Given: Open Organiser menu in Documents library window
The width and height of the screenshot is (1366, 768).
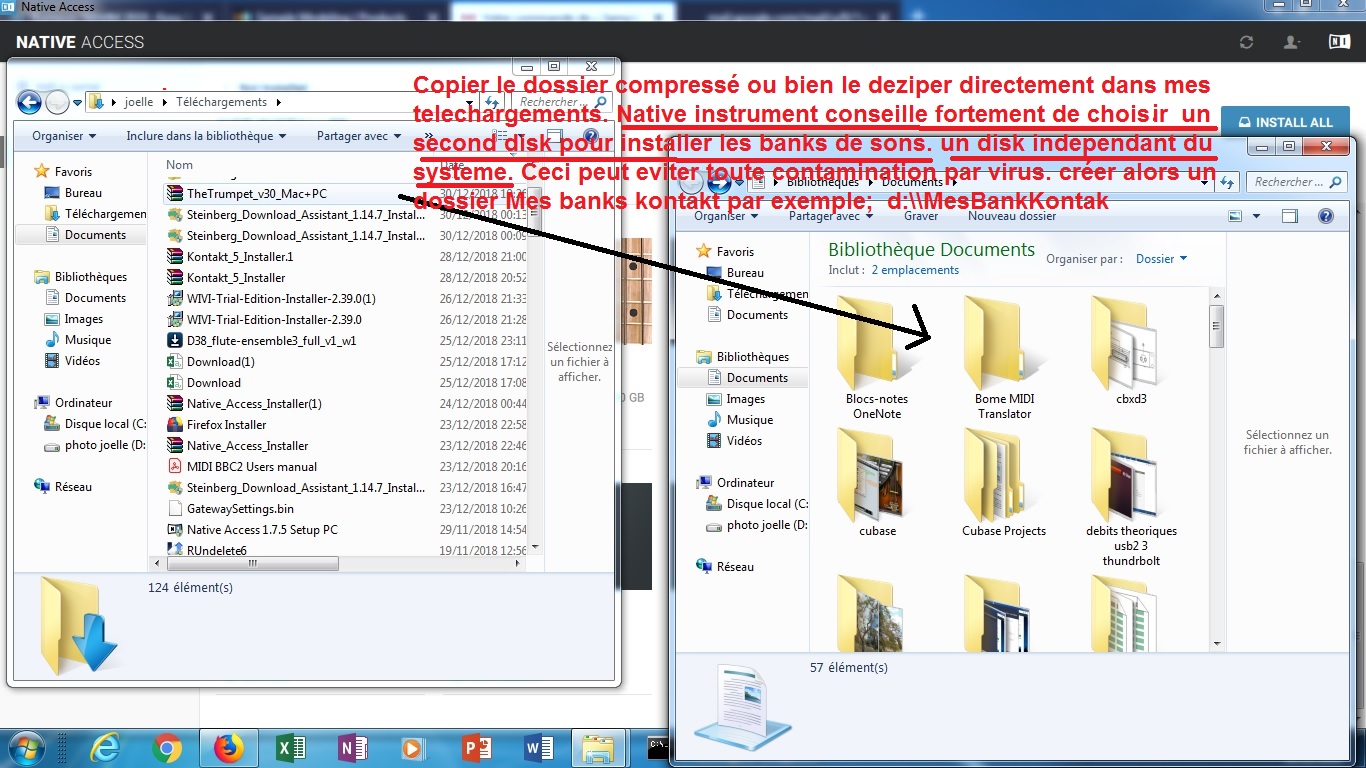Looking at the screenshot, I should 726,216.
